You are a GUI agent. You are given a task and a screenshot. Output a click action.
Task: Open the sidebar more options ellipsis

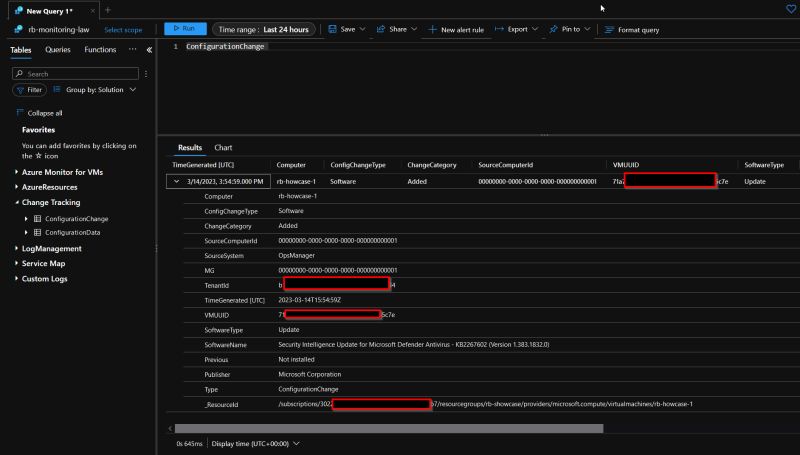(x=133, y=49)
